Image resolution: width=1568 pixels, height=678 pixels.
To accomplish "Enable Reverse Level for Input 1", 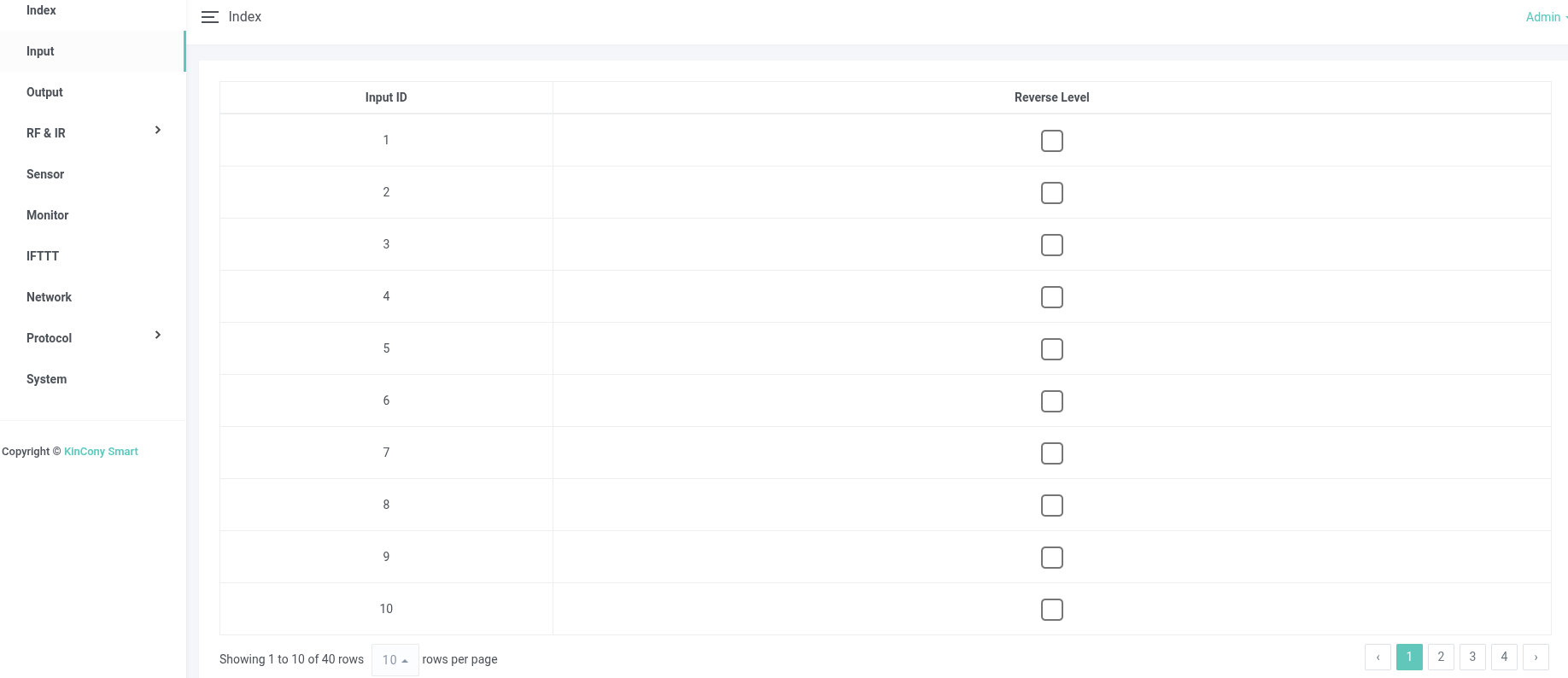I will (1051, 141).
